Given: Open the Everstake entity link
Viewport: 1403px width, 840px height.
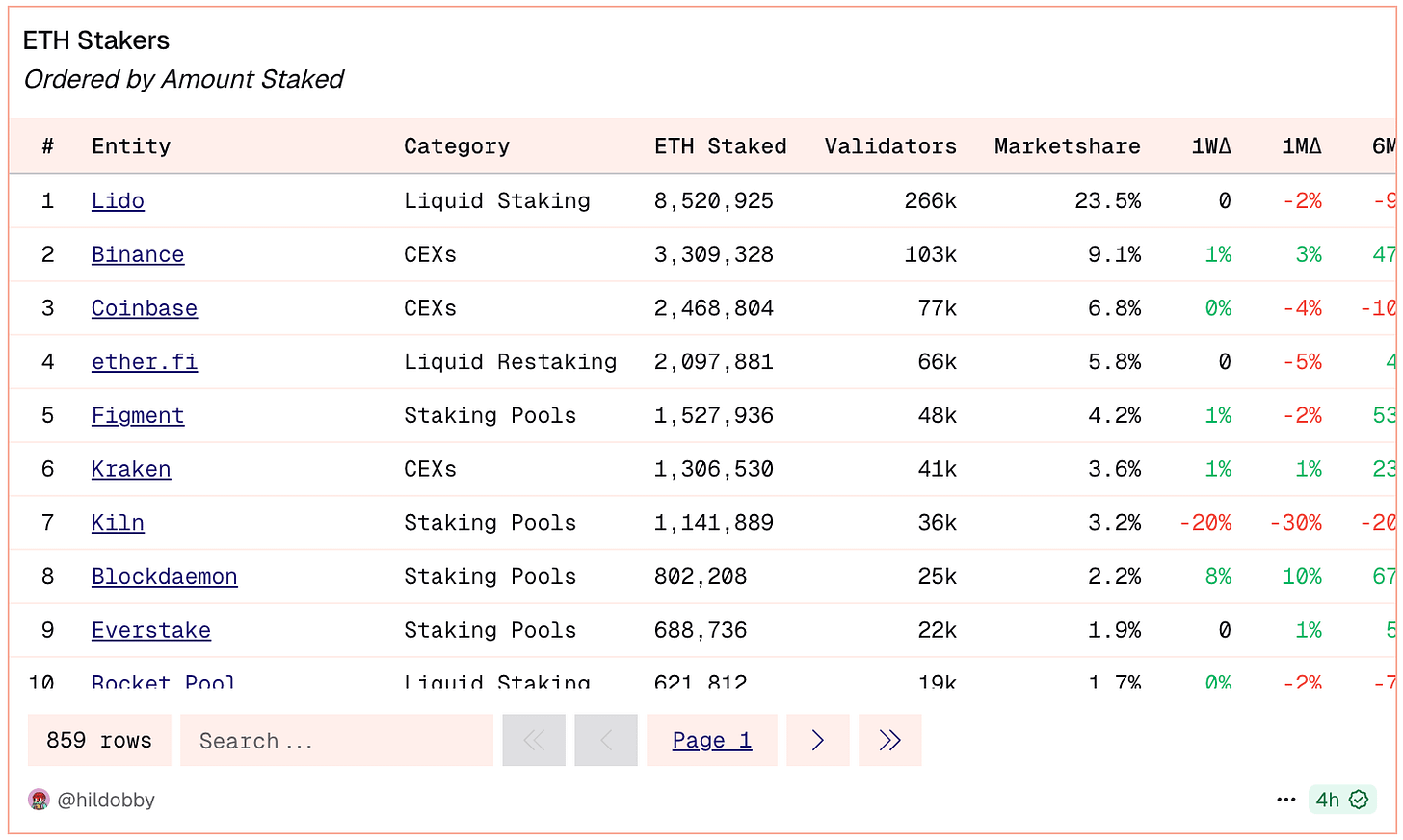Looking at the screenshot, I should pos(151,630).
